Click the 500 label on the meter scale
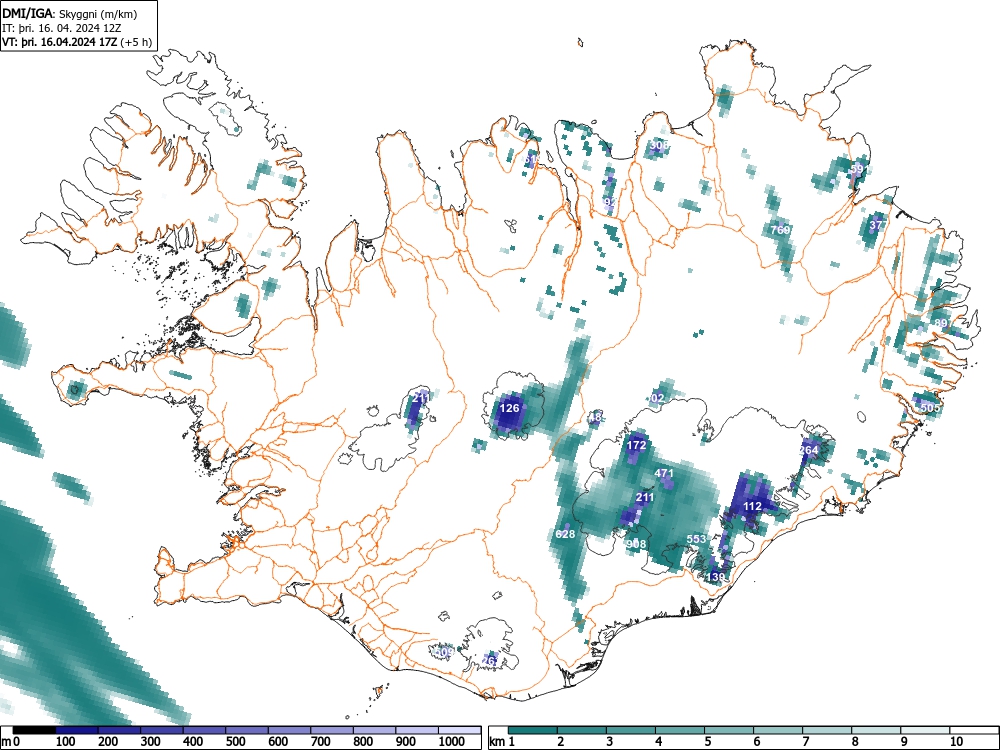 (x=235, y=741)
